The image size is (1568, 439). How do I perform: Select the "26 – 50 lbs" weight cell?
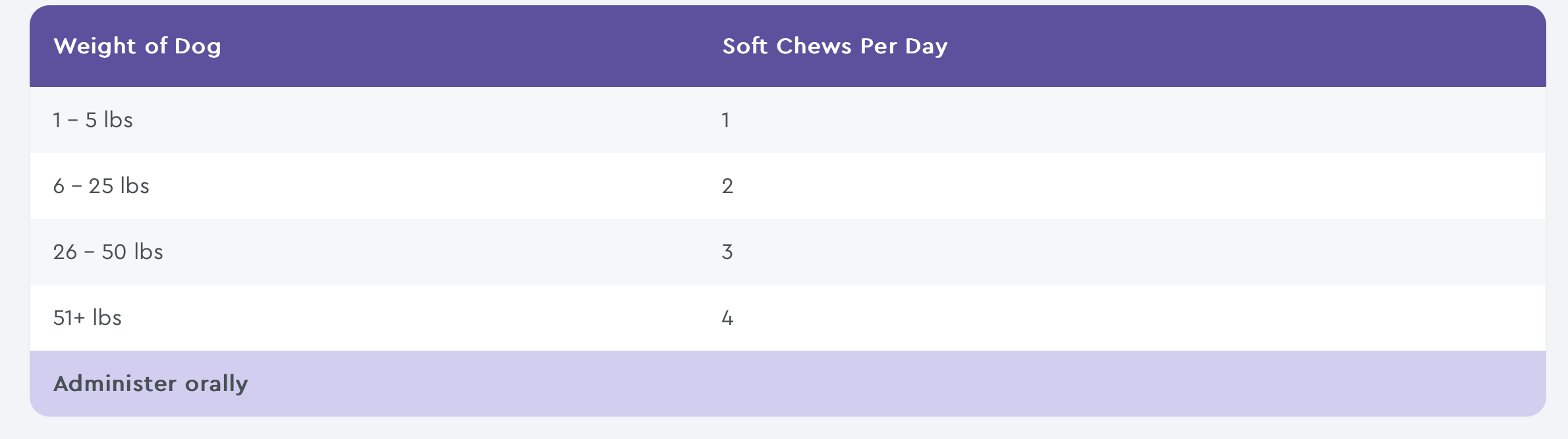point(108,252)
